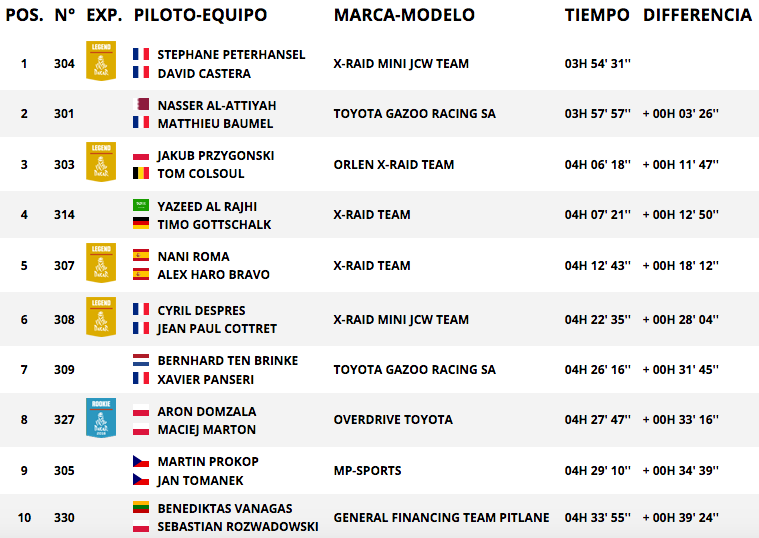Select the General Financing Team Pitlane entry

point(441,518)
